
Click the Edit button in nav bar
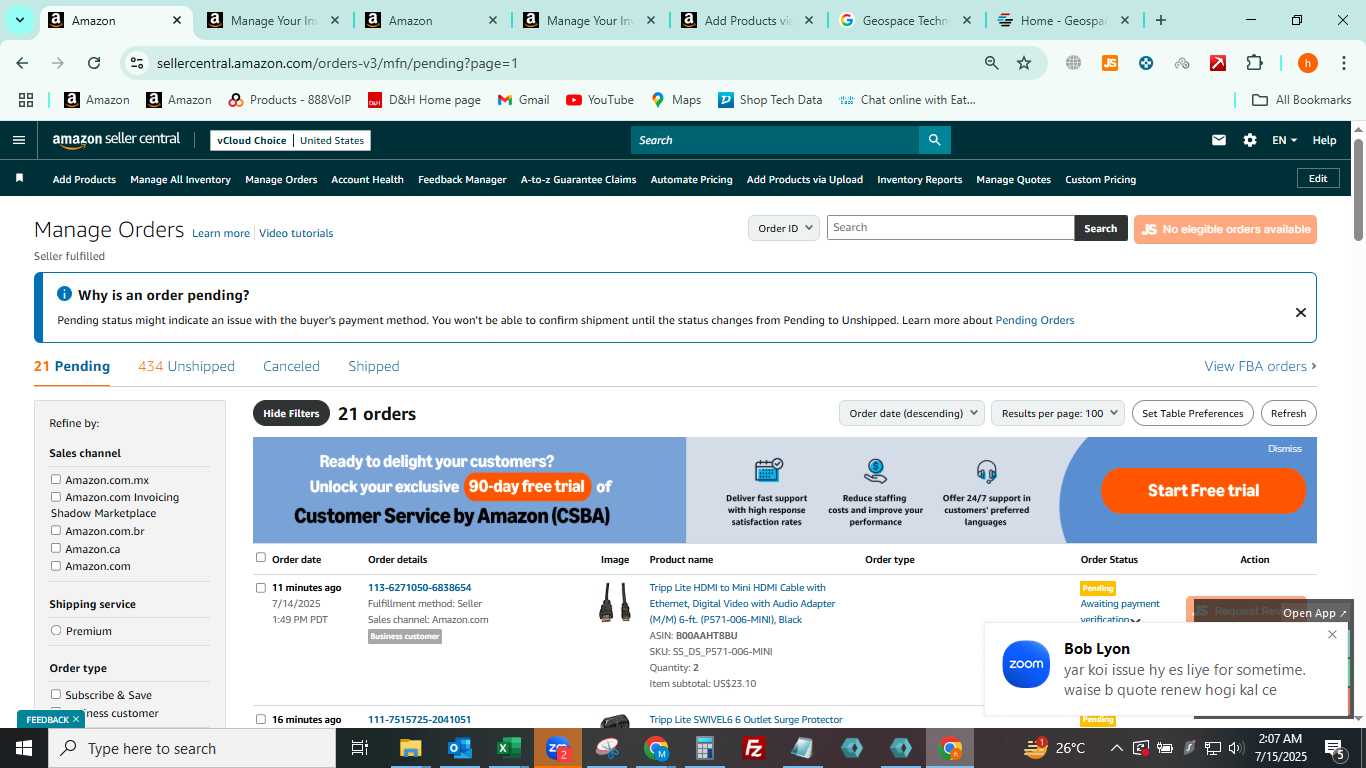(x=1318, y=178)
